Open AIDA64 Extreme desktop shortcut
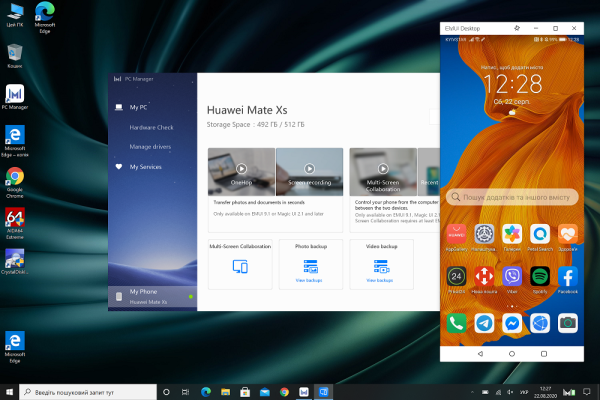The image size is (600, 400). pyautogui.click(x=15, y=220)
